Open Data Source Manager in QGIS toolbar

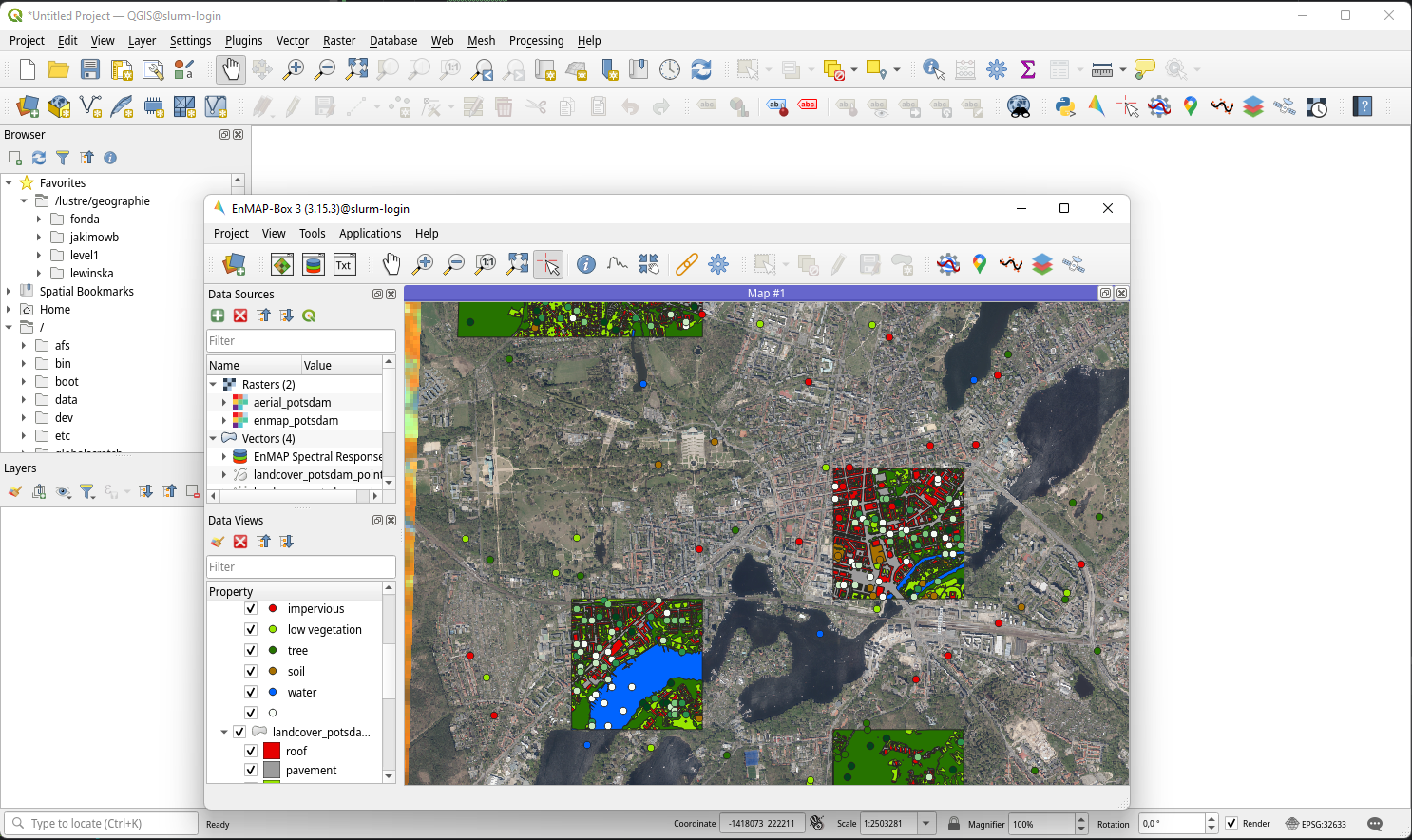click(x=28, y=106)
